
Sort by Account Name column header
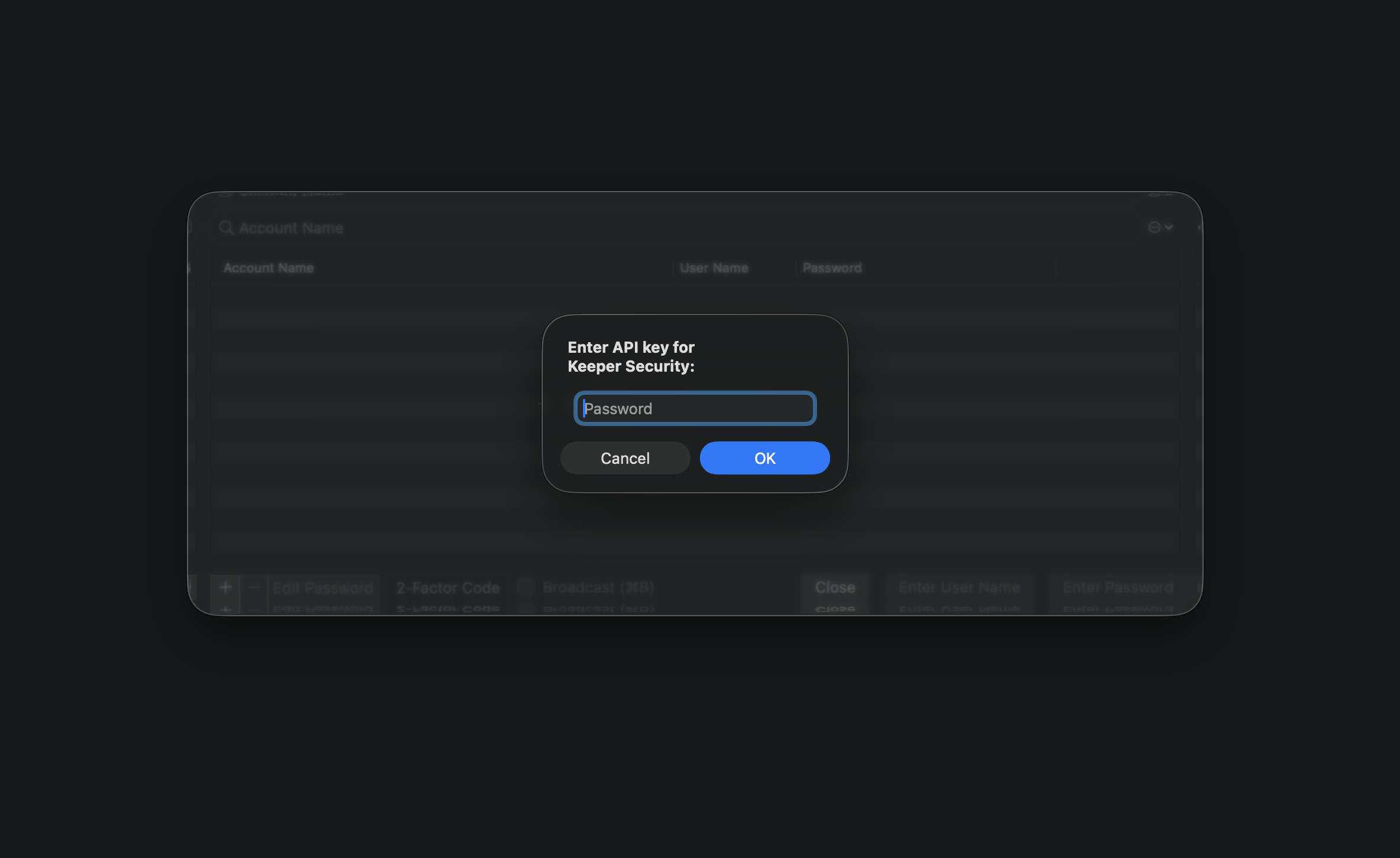pyautogui.click(x=268, y=268)
